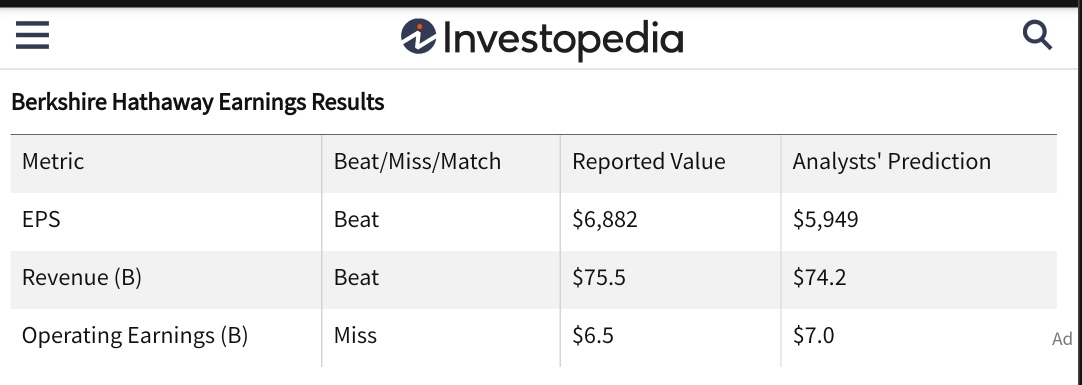1082x385 pixels.
Task: Click the Miss result for Operating Earnings
Action: 355,335
